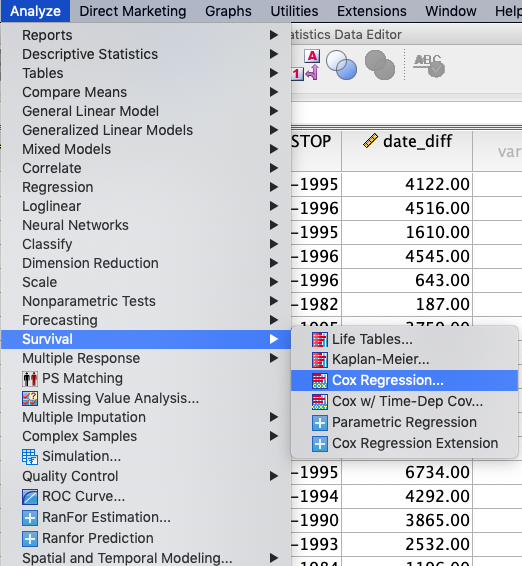Viewport: 522px width, 566px height.
Task: Open the Direct Marketing menu
Action: [133, 11]
